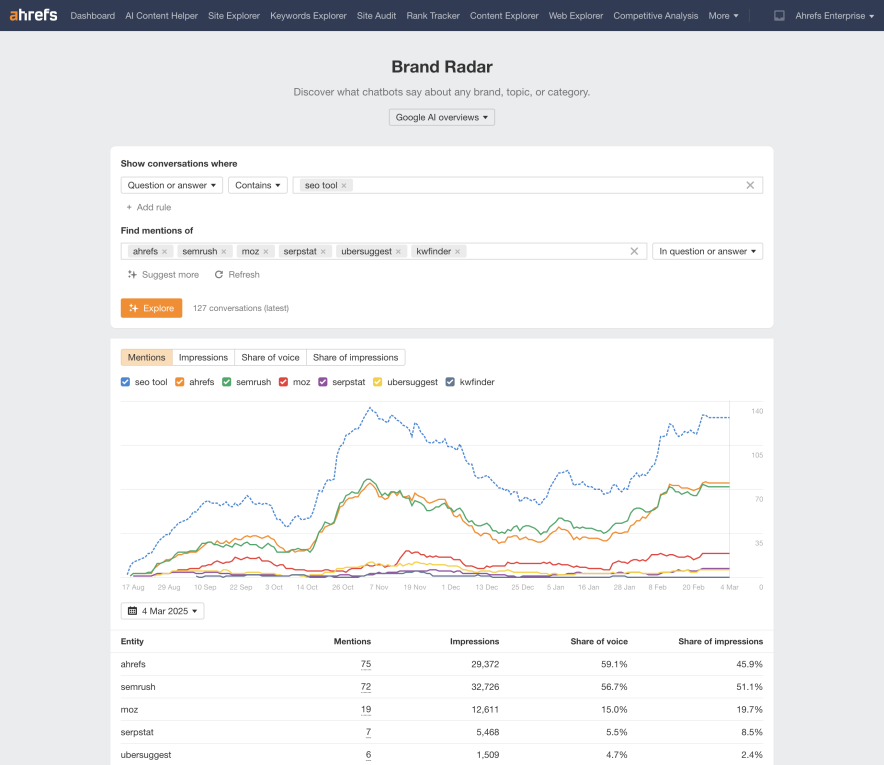Click the Add rule plus icon
884x765 pixels.
[x=129, y=207]
